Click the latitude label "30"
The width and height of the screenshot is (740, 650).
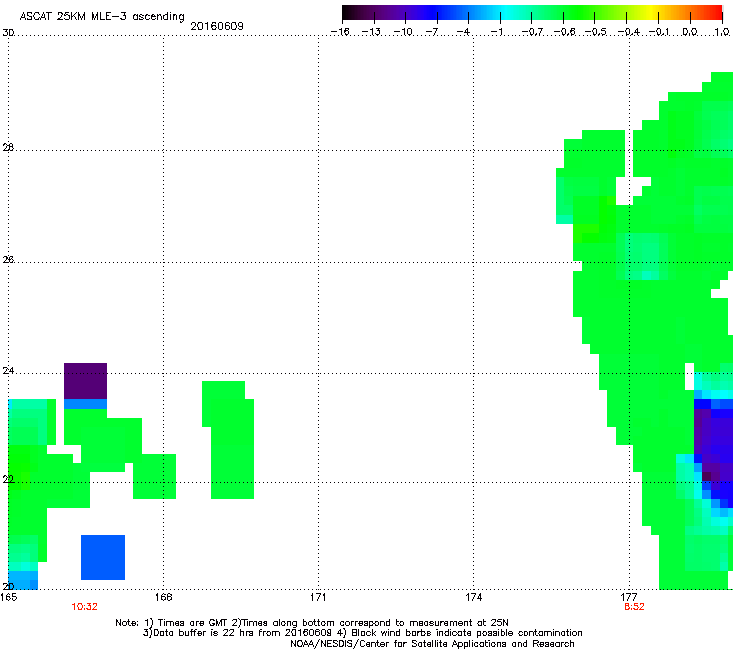pyautogui.click(x=8, y=33)
